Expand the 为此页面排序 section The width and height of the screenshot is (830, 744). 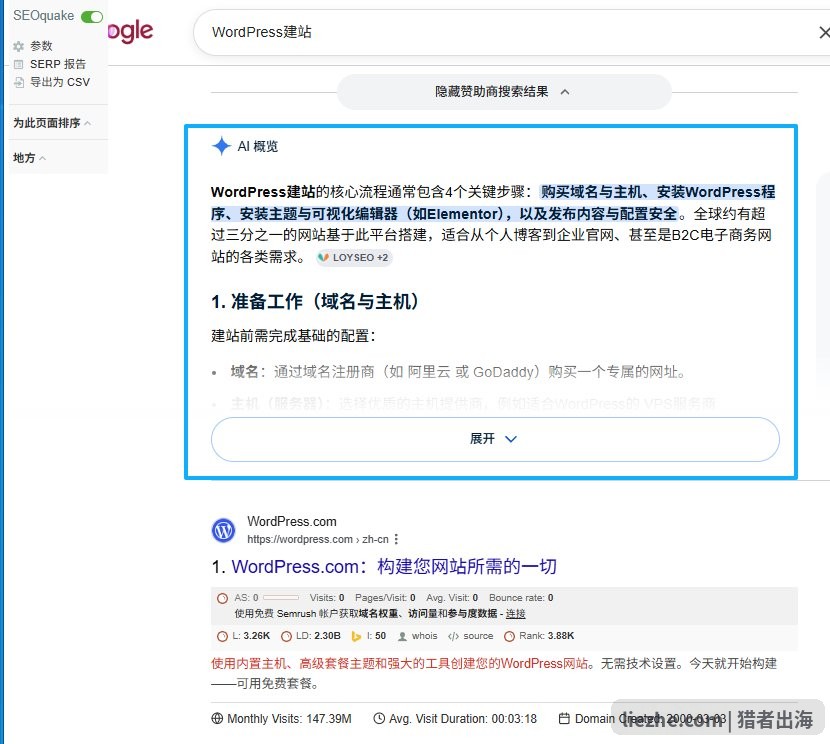[x=52, y=123]
